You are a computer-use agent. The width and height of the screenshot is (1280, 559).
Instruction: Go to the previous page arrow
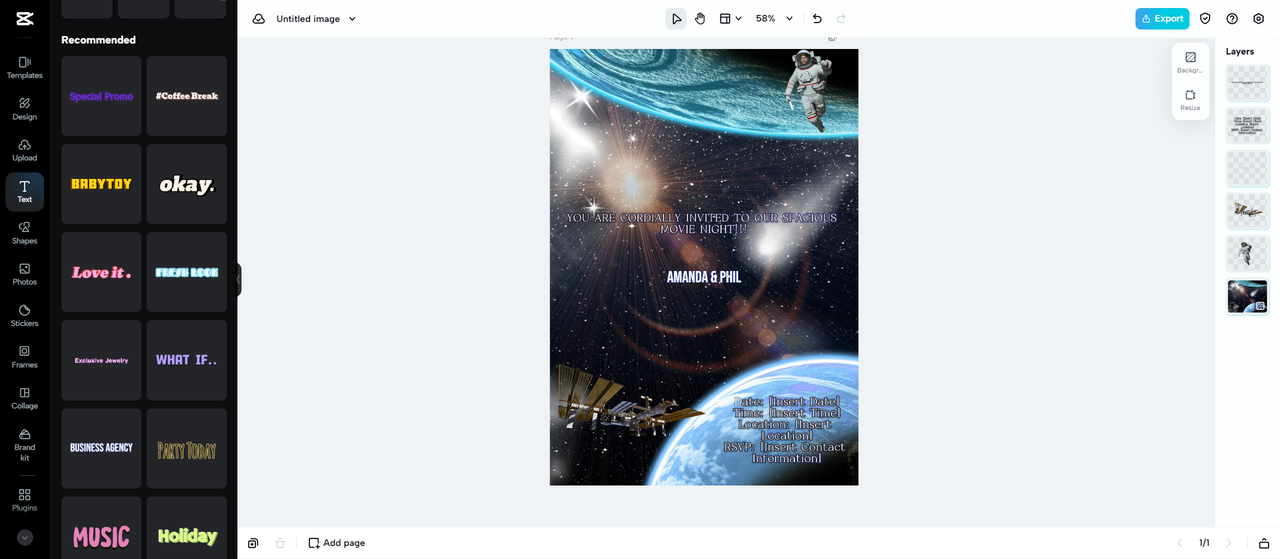pos(1179,543)
